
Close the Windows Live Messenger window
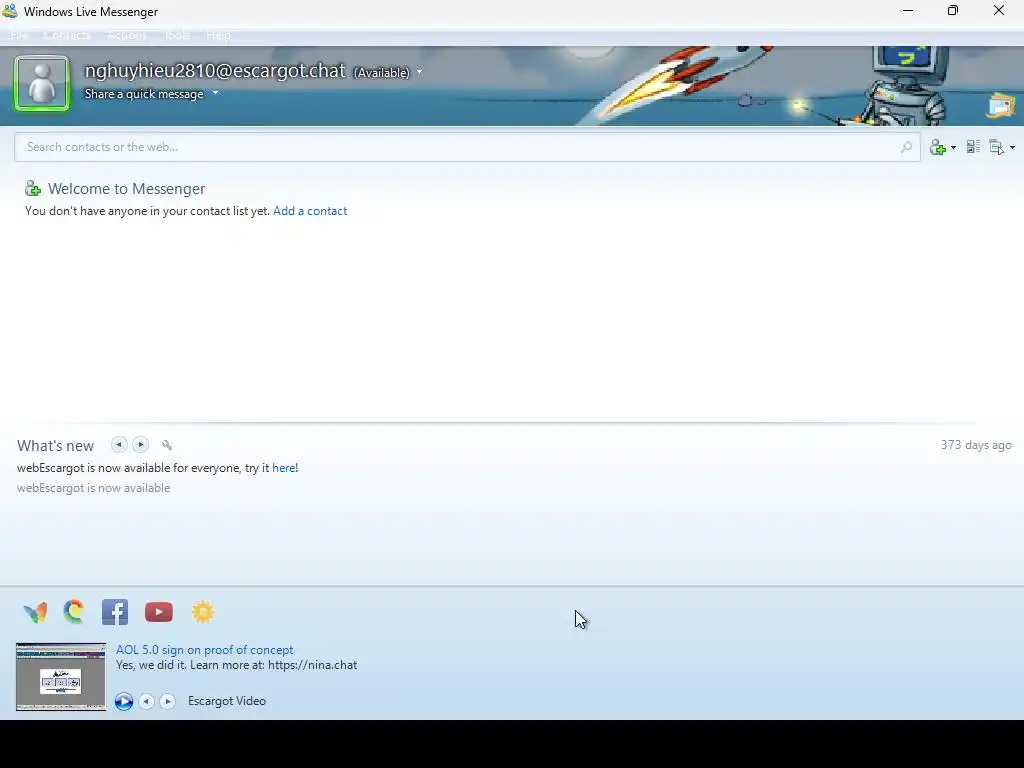click(999, 10)
